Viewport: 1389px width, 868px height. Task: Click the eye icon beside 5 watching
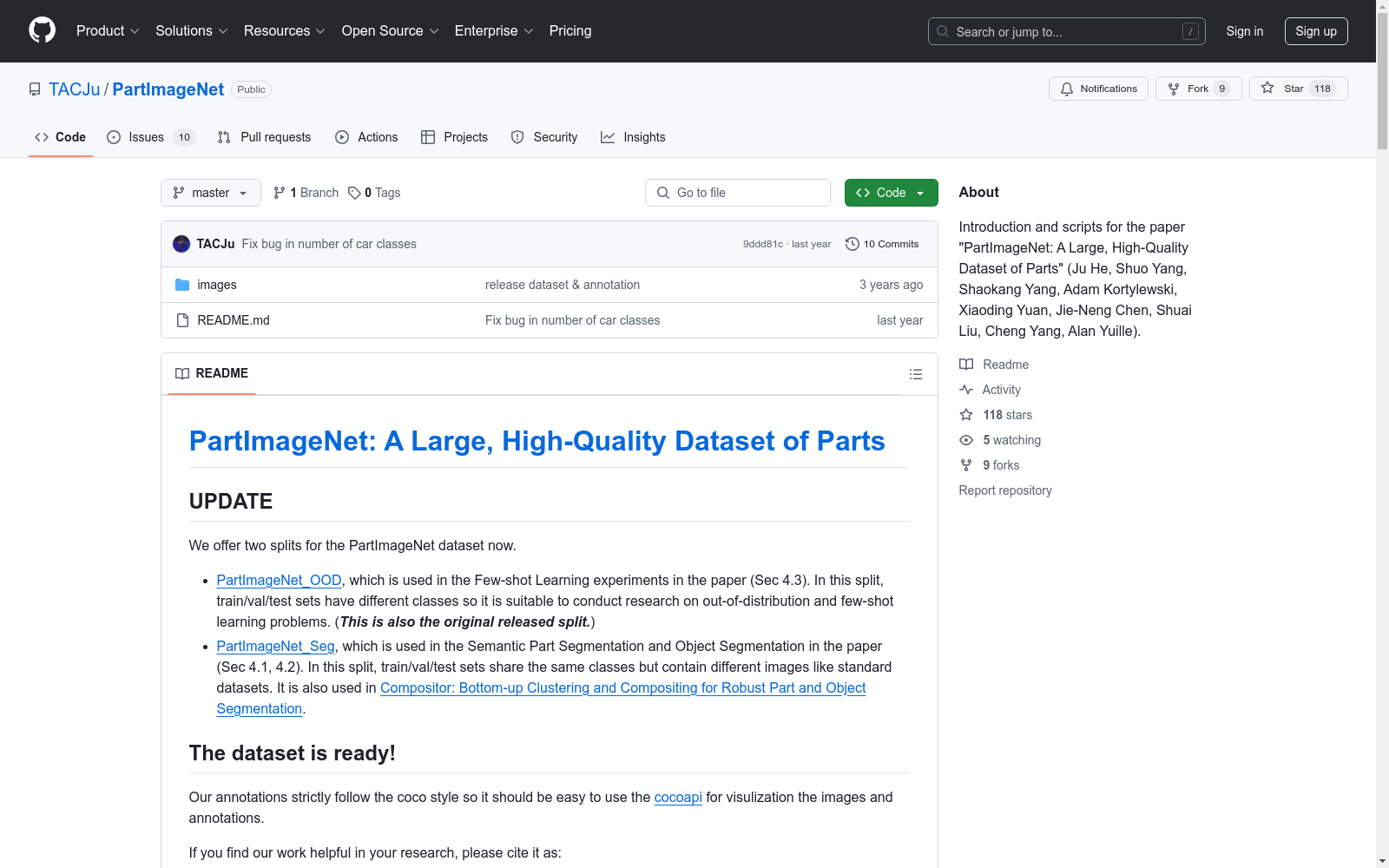(x=966, y=440)
